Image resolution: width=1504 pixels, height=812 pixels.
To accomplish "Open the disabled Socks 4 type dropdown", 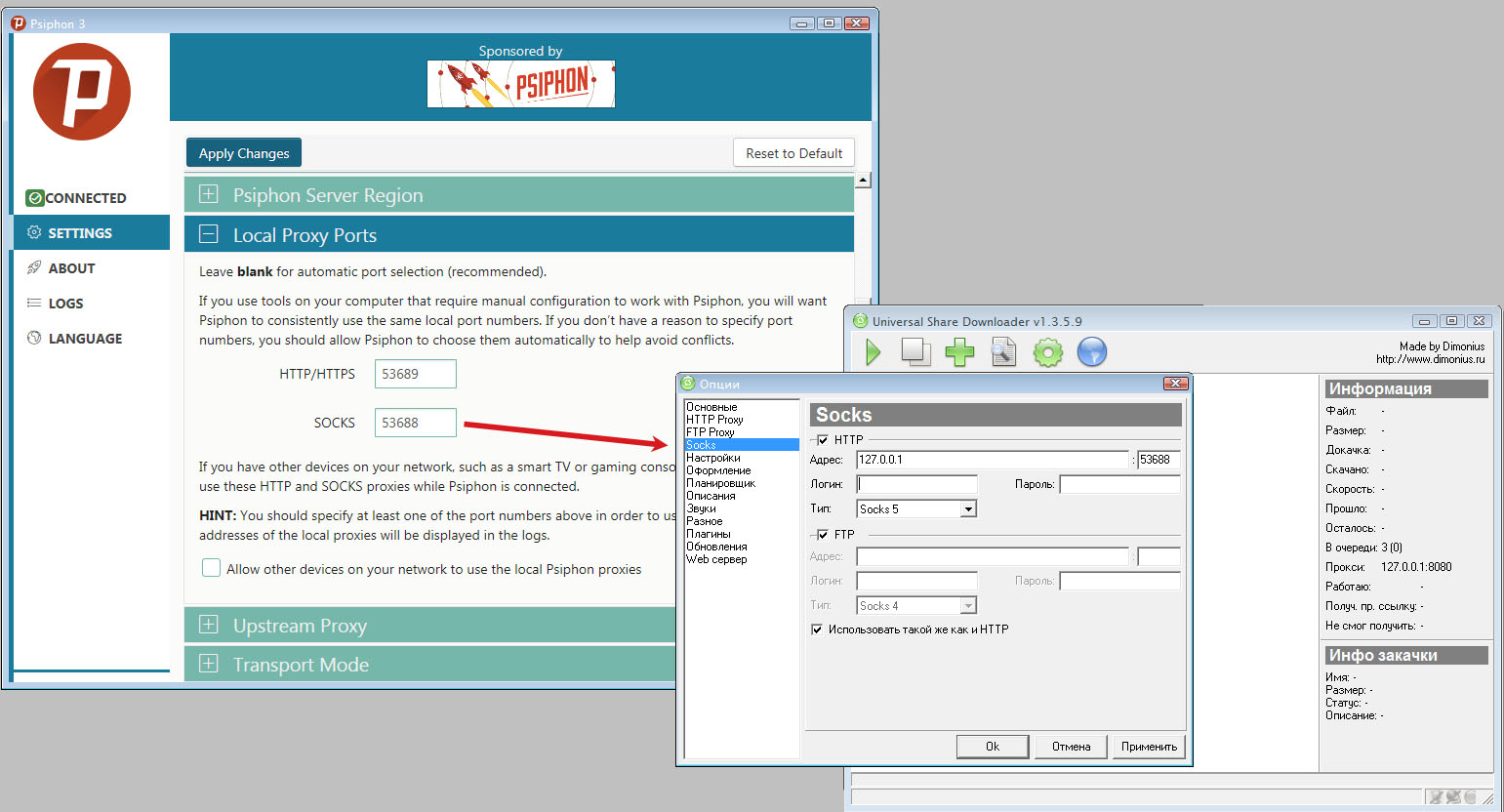I will (x=968, y=605).
